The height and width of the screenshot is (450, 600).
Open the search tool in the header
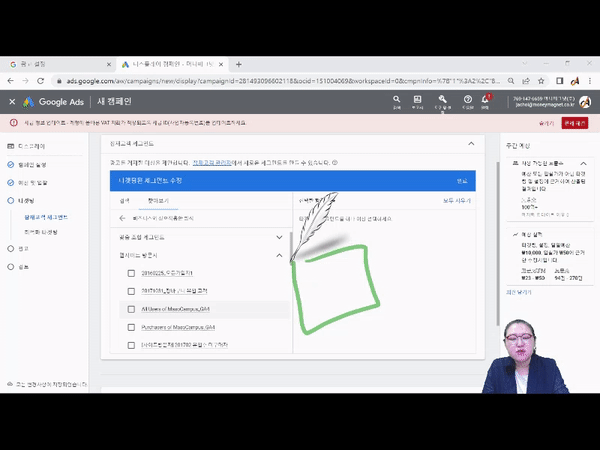(397, 100)
